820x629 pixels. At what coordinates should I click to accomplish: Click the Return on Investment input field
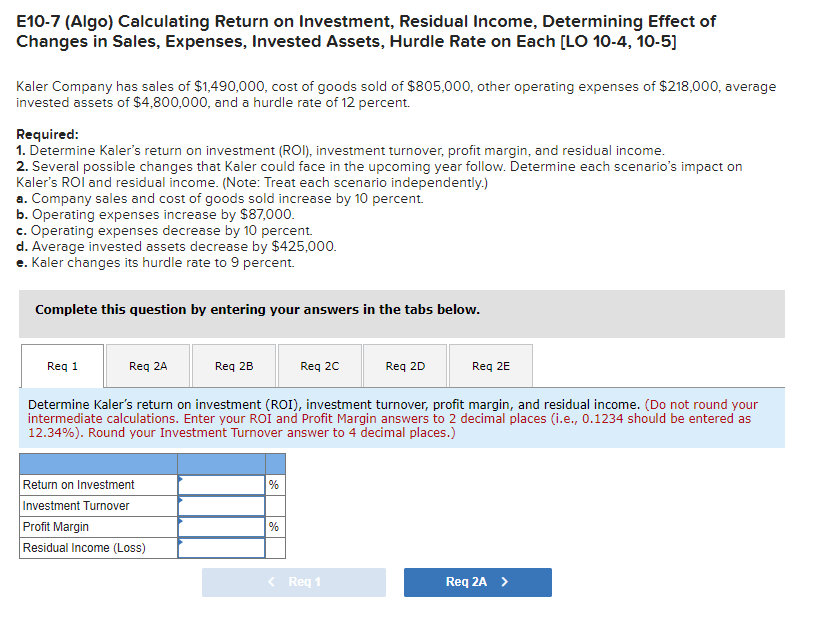pos(220,484)
